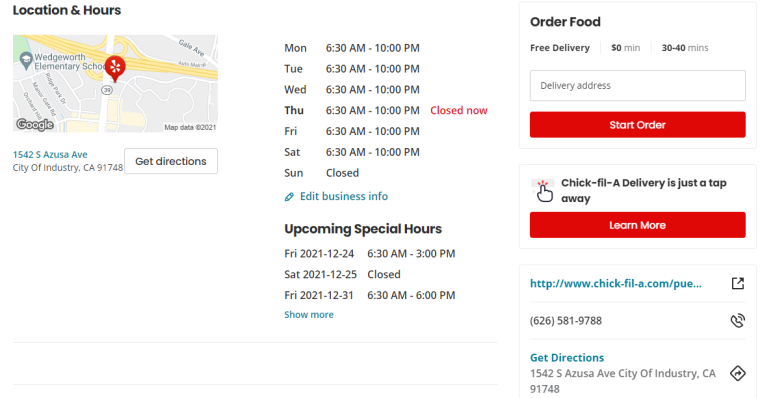The width and height of the screenshot is (760, 398).
Task: Click the Learn More button
Action: (x=637, y=225)
